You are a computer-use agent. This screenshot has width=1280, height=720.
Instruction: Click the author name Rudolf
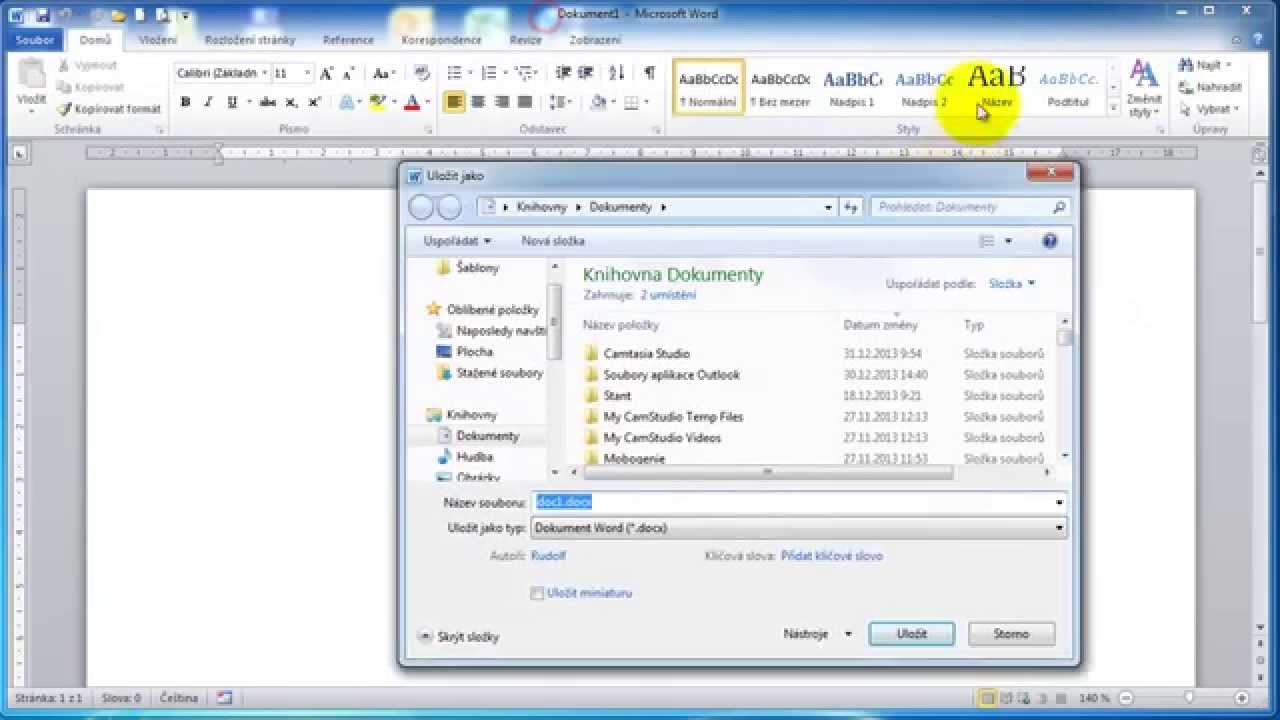(x=549, y=556)
